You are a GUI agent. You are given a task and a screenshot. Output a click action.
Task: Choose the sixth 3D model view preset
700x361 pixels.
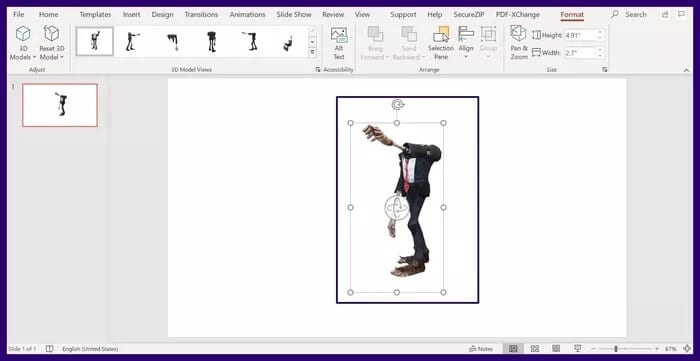(288, 41)
